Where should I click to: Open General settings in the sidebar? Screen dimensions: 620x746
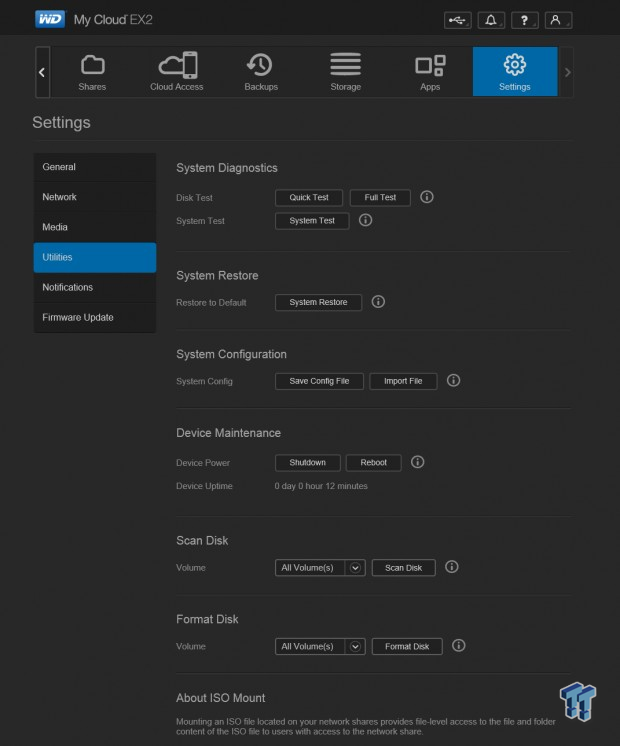95,167
